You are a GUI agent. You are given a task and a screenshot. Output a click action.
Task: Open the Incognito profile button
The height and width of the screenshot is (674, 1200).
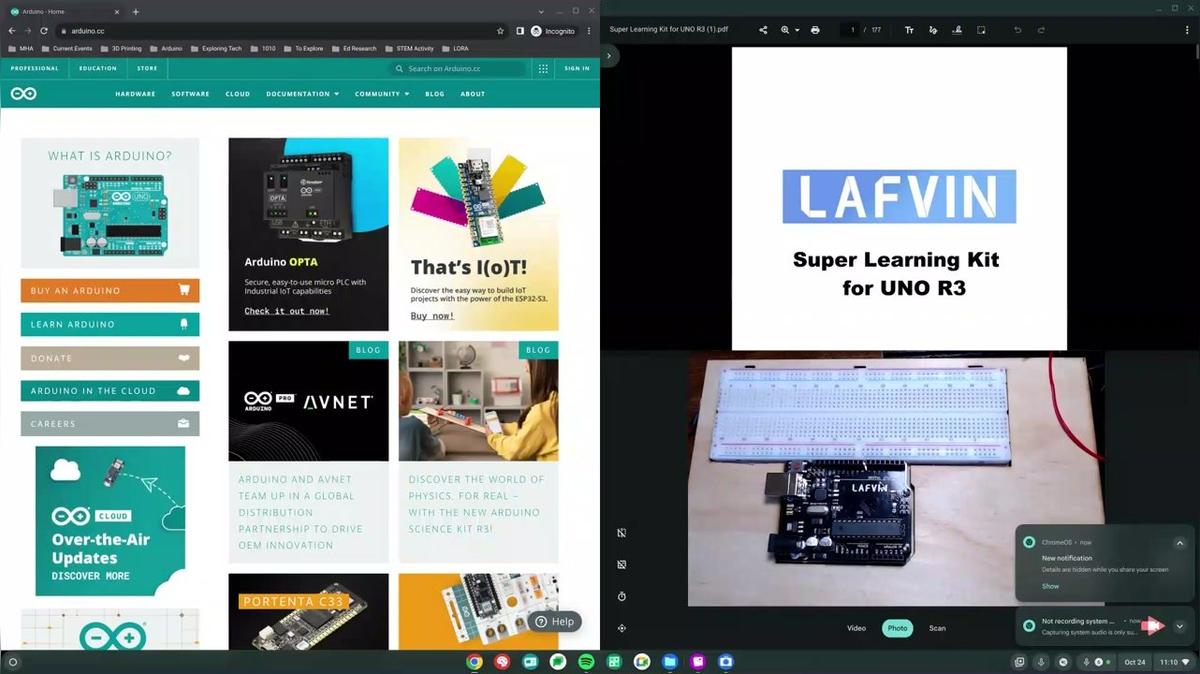click(553, 31)
